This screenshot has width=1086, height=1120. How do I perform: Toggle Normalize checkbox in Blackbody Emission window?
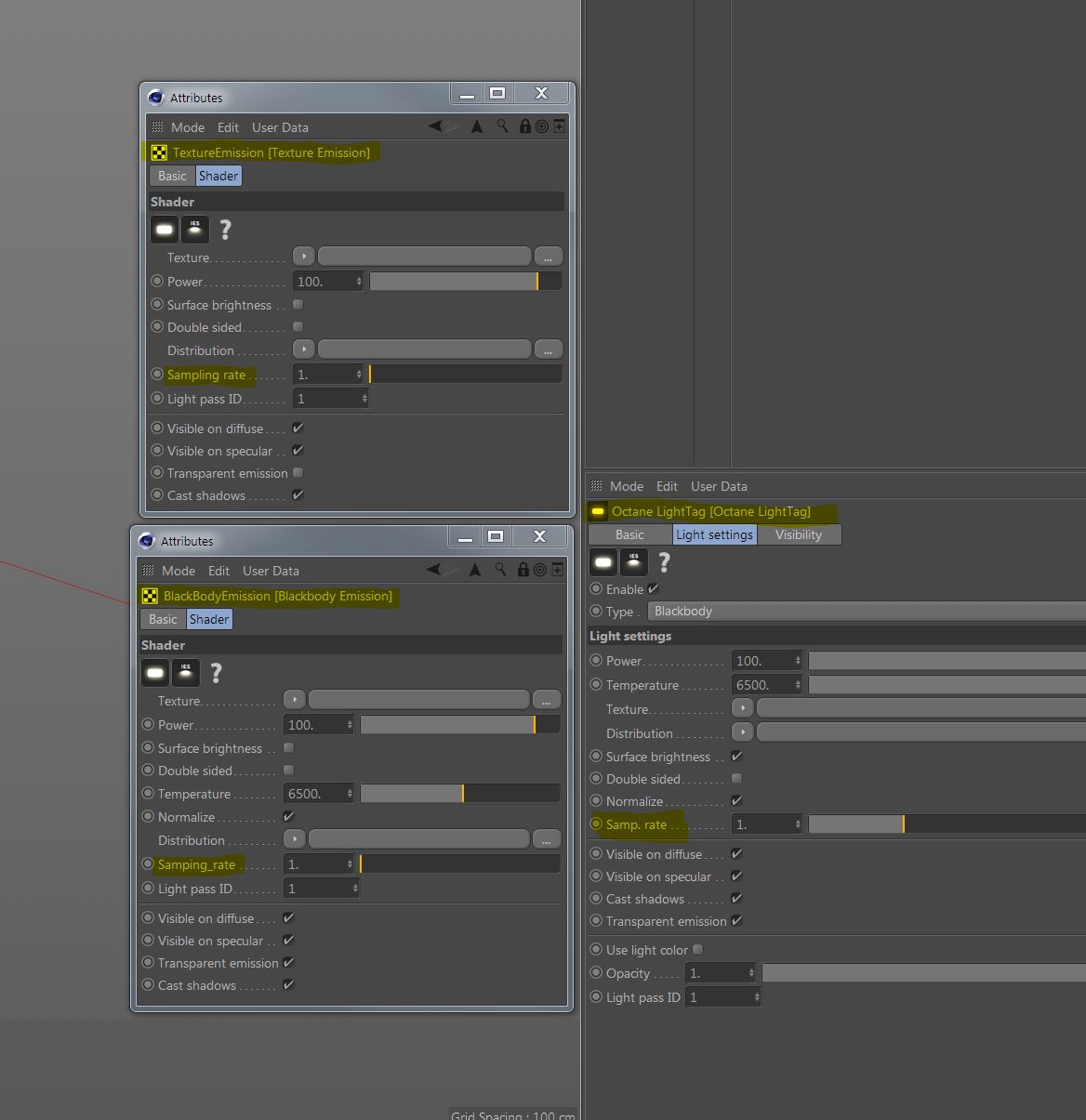point(288,817)
